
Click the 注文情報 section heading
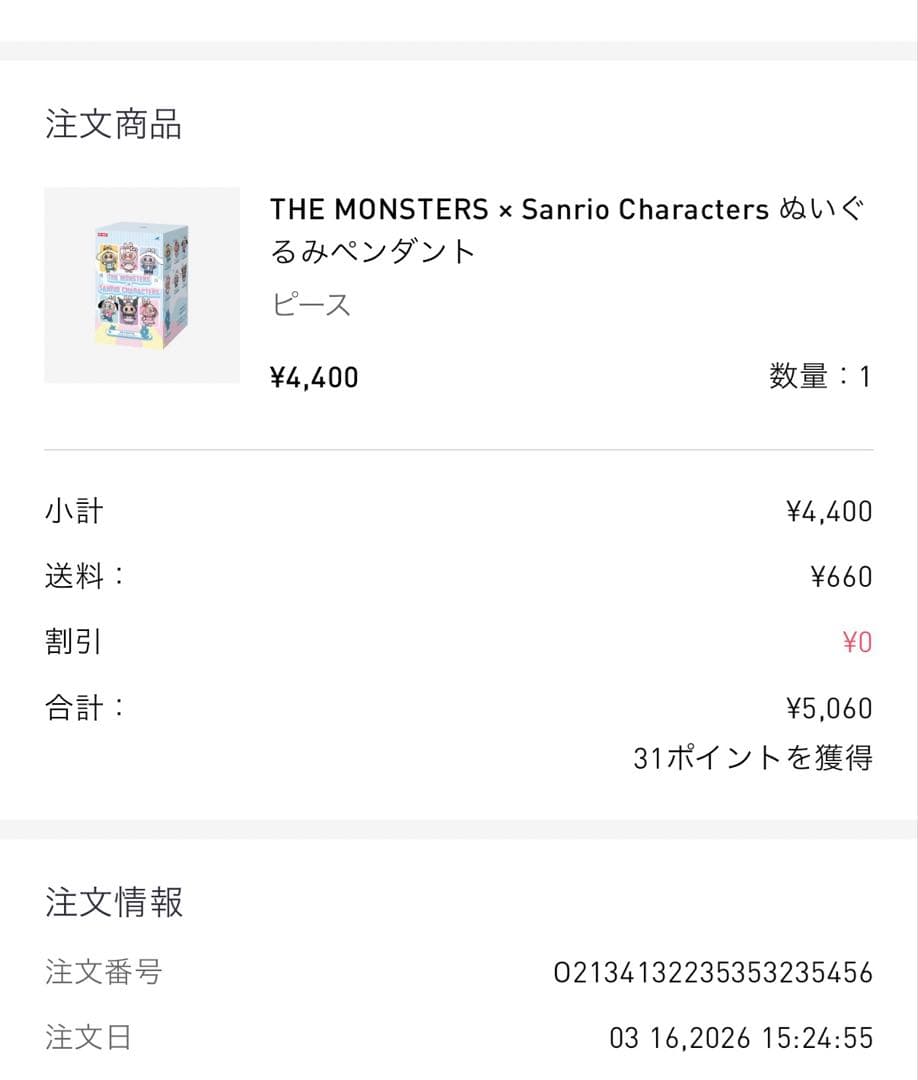point(114,902)
